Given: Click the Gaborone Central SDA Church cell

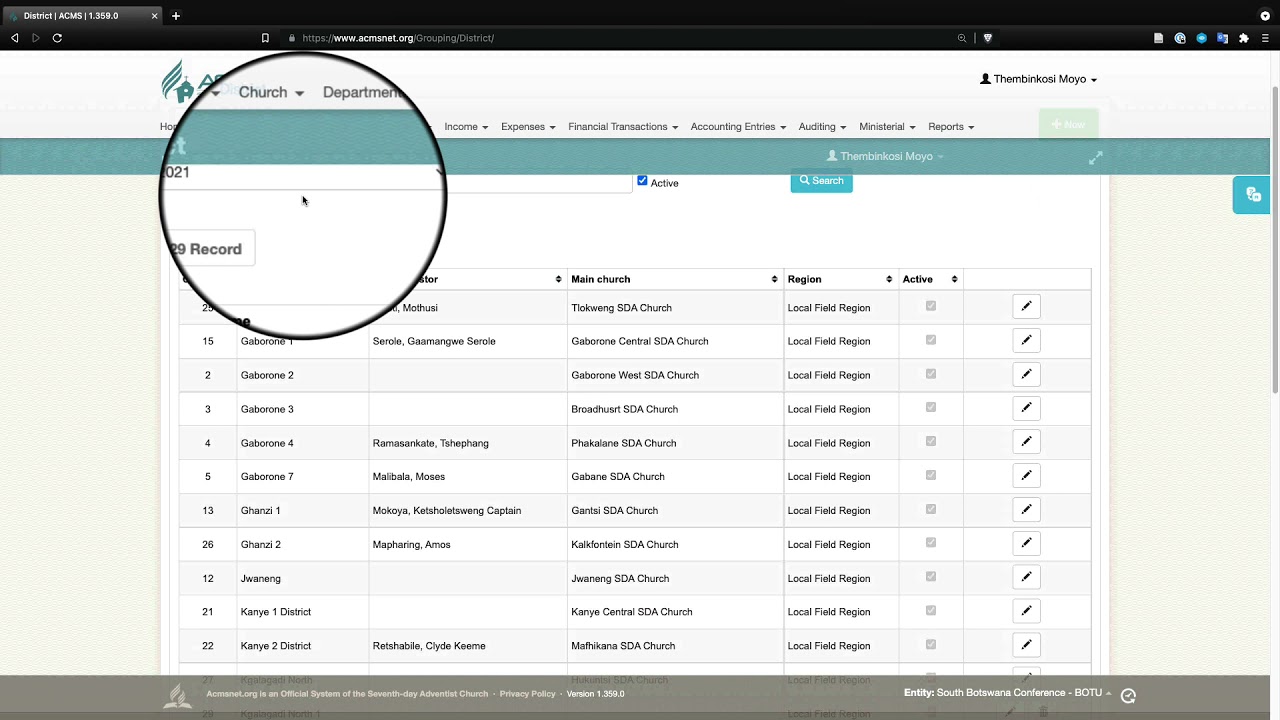Looking at the screenshot, I should point(675,341).
